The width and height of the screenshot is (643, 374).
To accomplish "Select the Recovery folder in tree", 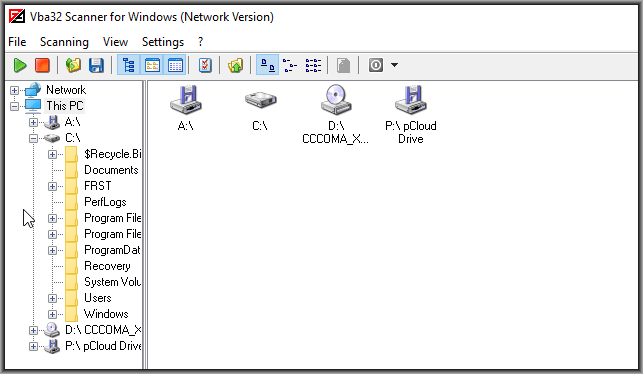I will tap(107, 266).
